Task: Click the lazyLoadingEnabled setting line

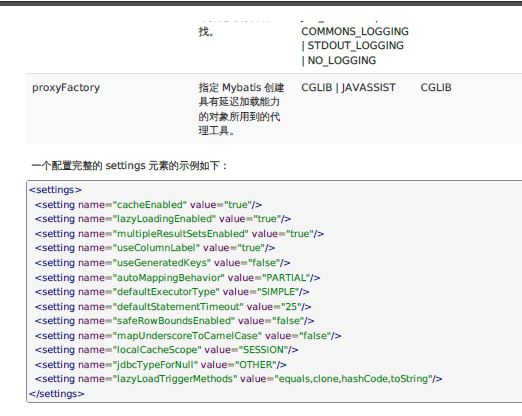Action: click(x=163, y=219)
